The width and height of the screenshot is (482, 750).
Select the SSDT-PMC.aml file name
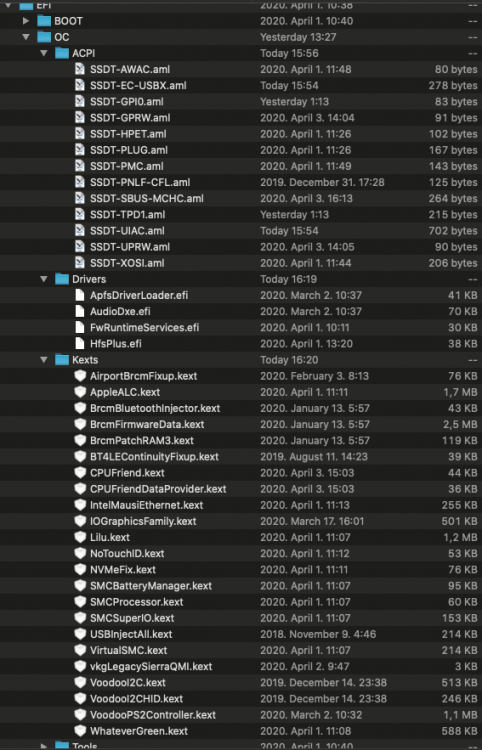(x=127, y=166)
